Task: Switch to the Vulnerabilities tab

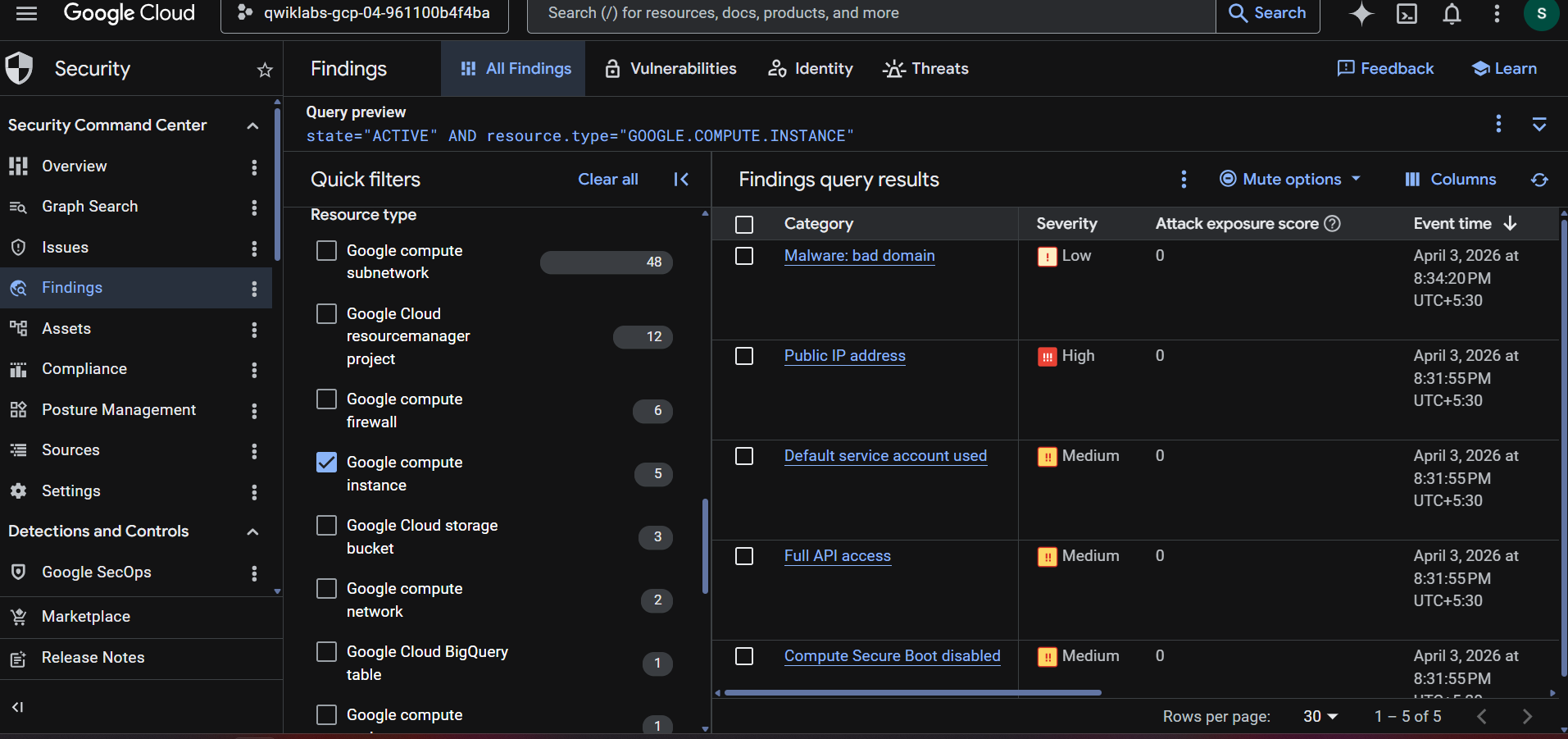Action: [670, 69]
